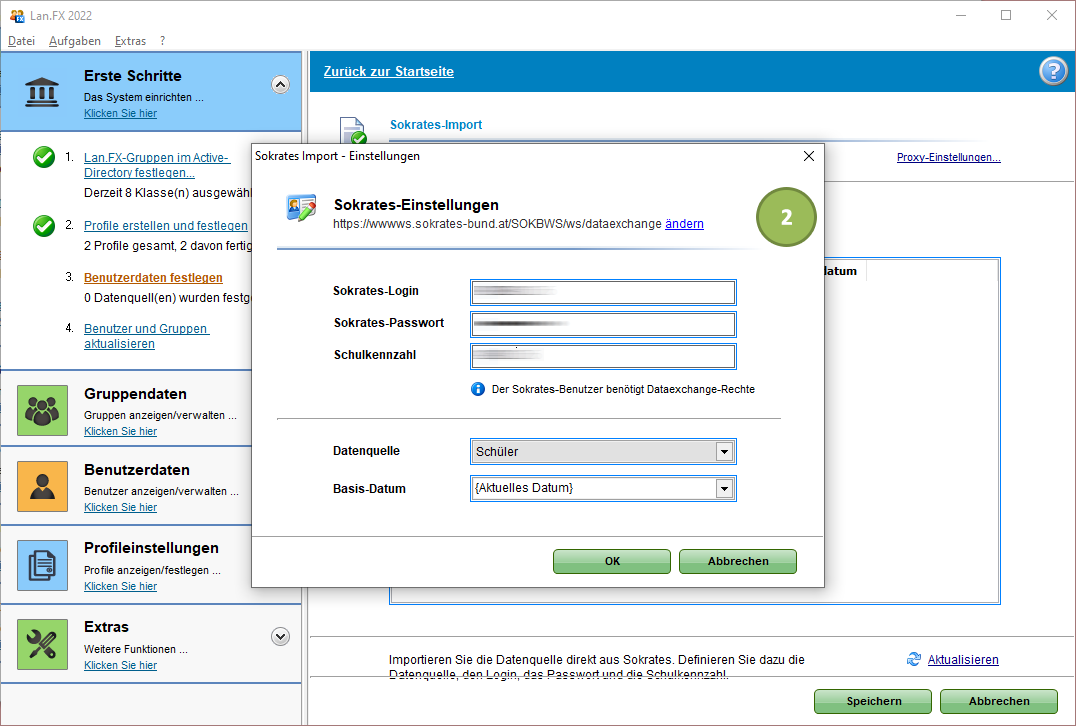Click the Gruppendaten people icon
This screenshot has width=1076, height=726.
click(x=43, y=410)
